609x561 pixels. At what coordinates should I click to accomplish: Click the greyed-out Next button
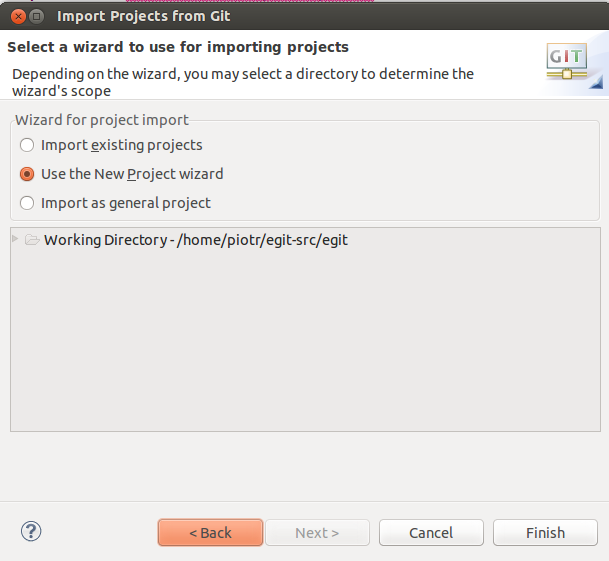tap(316, 532)
